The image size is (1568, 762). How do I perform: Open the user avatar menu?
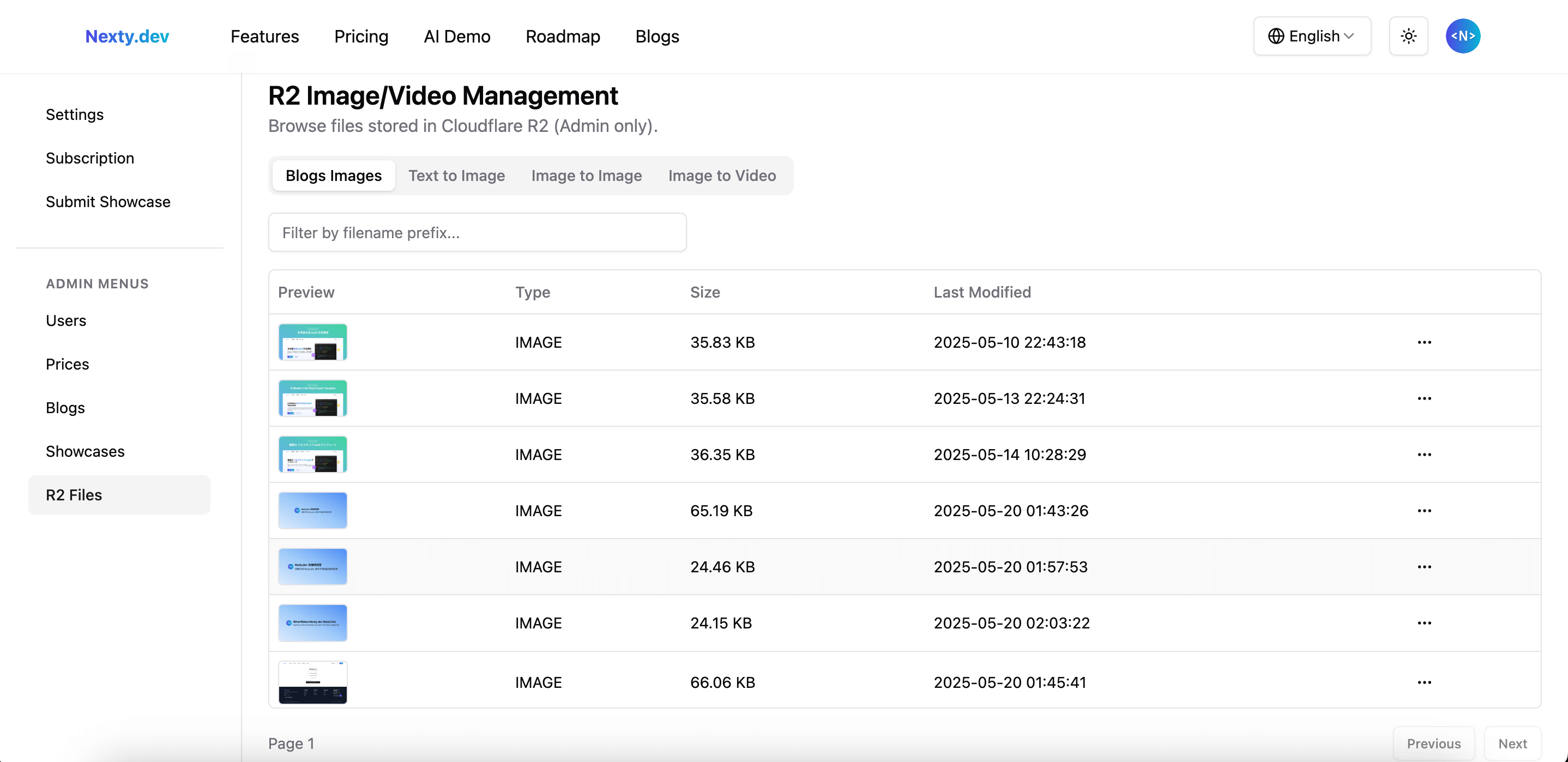click(1463, 37)
